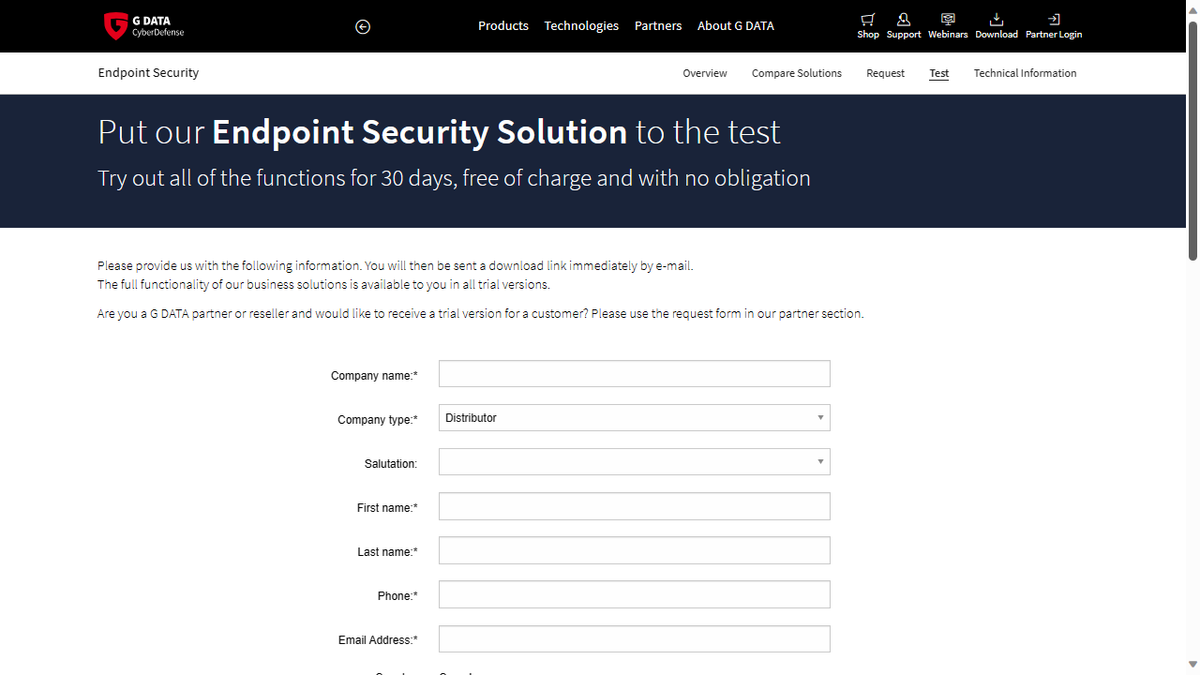The image size is (1200, 675).
Task: Click the Endpoint Security breadcrumb link
Action: [148, 72]
